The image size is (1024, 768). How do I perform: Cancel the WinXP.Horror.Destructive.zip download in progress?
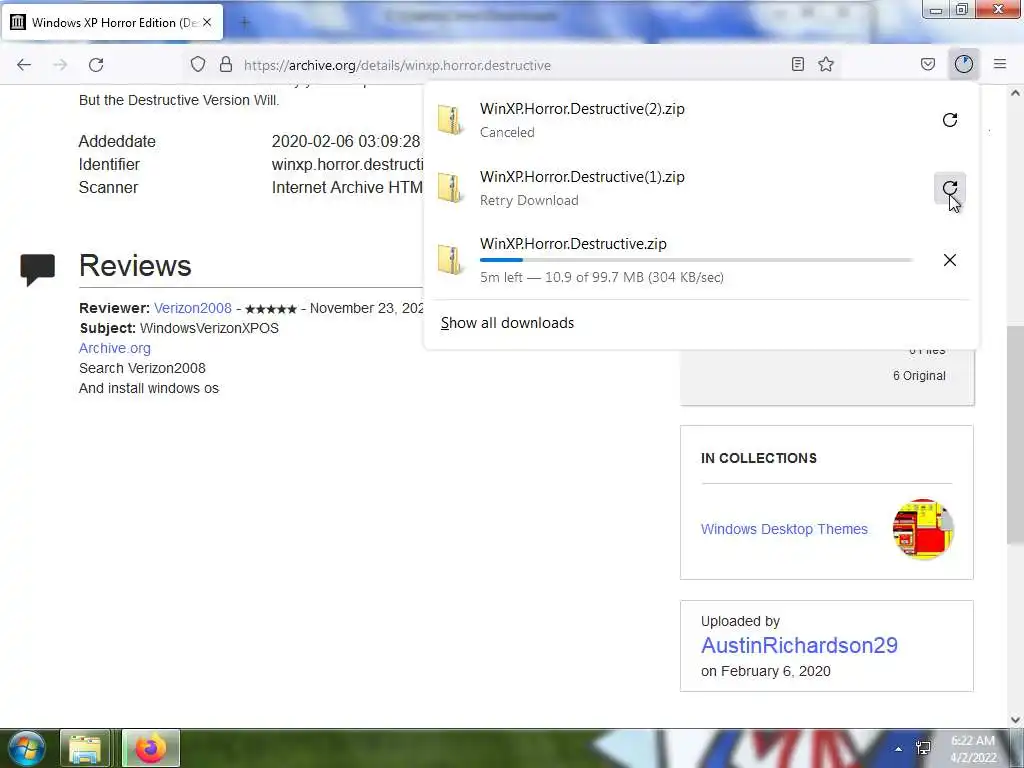click(x=950, y=260)
